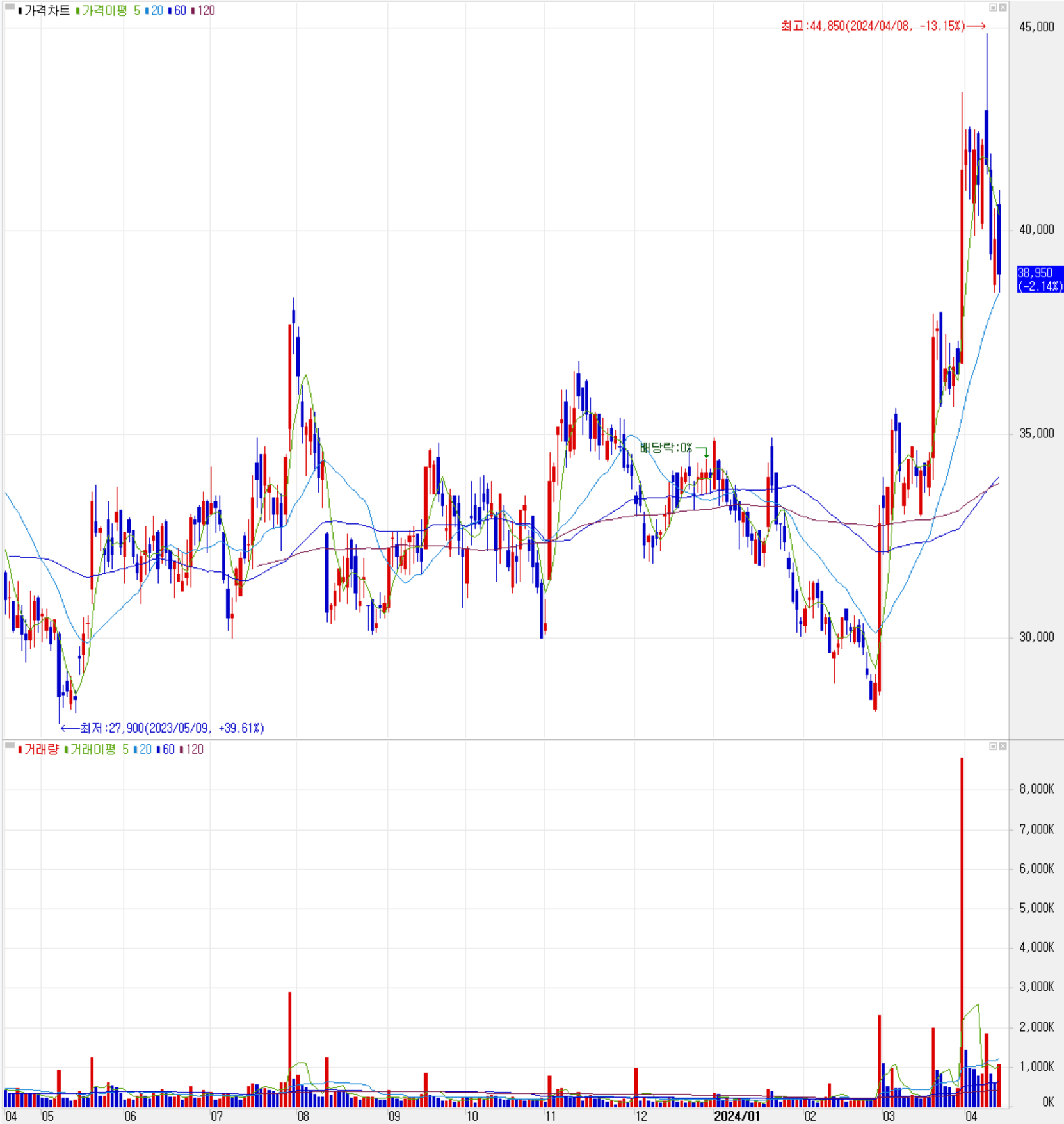Click the 8,000K volume axis label
This screenshot has height=1124, width=1064.
point(1036,789)
